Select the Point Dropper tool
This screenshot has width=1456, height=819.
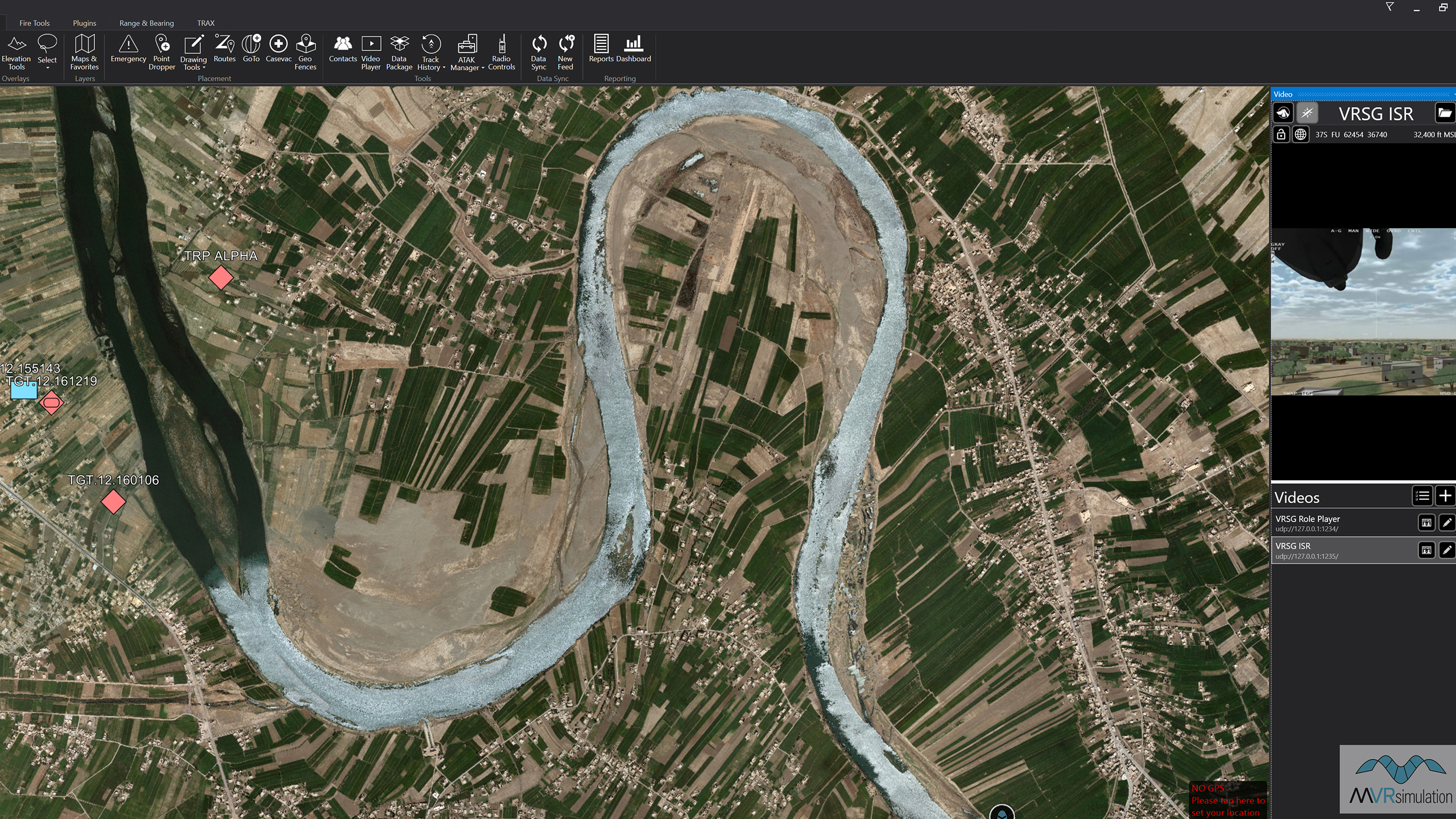(162, 53)
